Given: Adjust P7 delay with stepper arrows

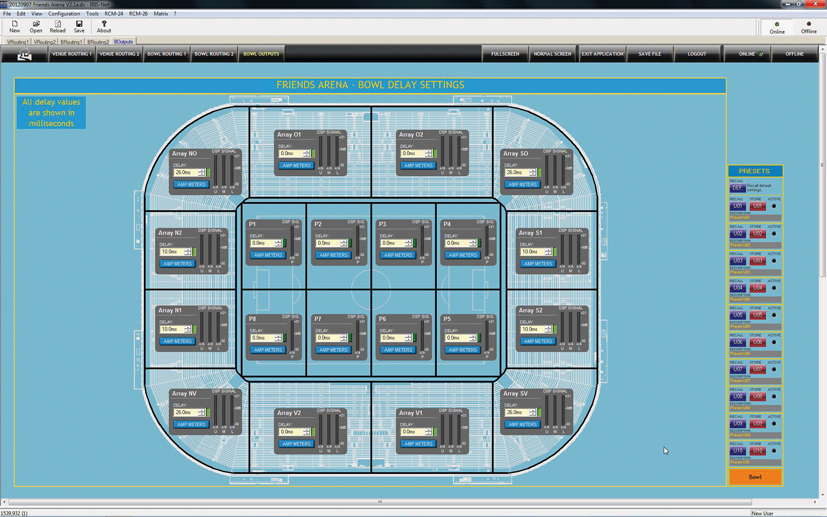Looking at the screenshot, I should tap(343, 338).
